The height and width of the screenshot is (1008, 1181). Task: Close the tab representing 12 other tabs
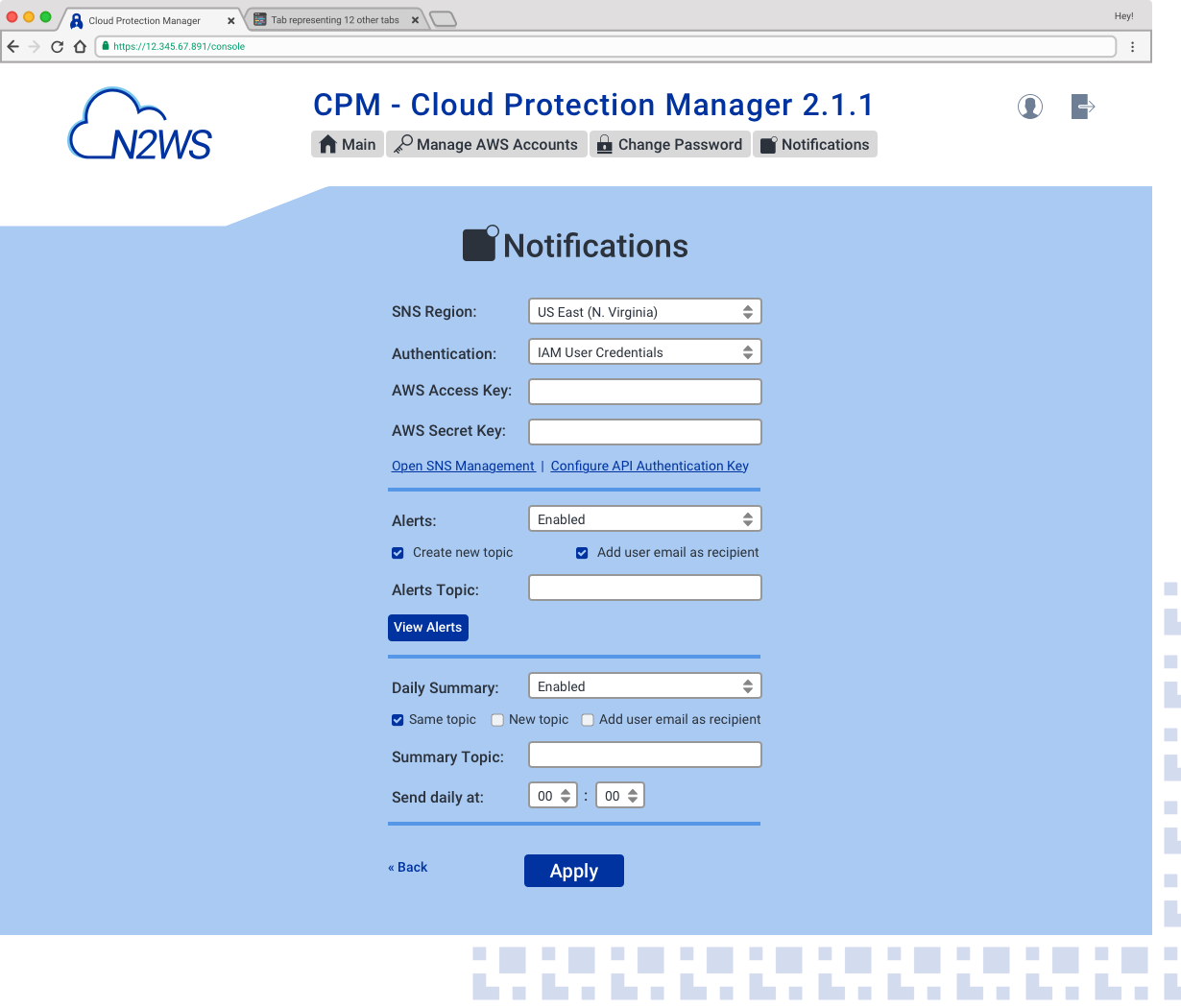click(x=415, y=19)
